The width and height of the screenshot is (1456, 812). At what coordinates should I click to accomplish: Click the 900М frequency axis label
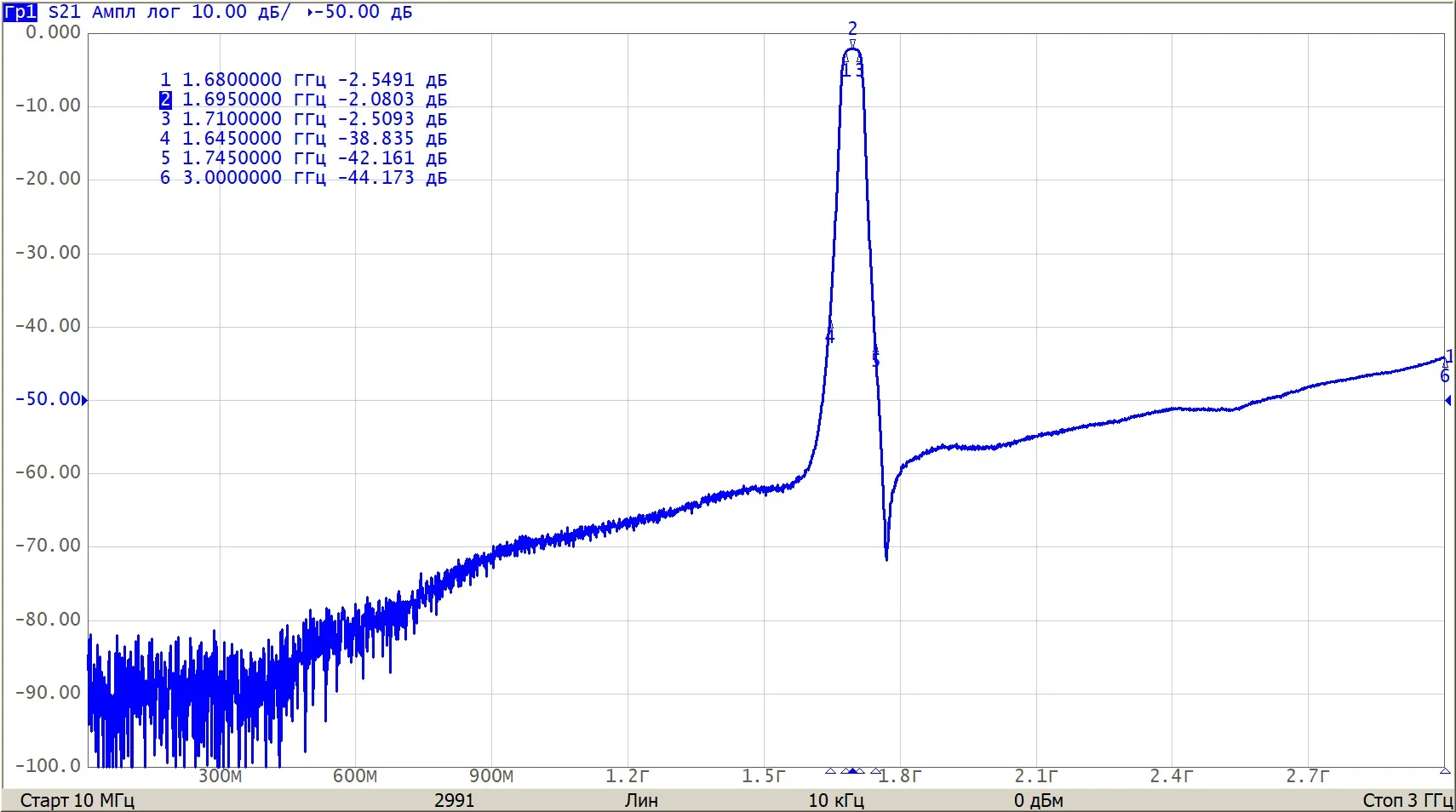[x=492, y=776]
